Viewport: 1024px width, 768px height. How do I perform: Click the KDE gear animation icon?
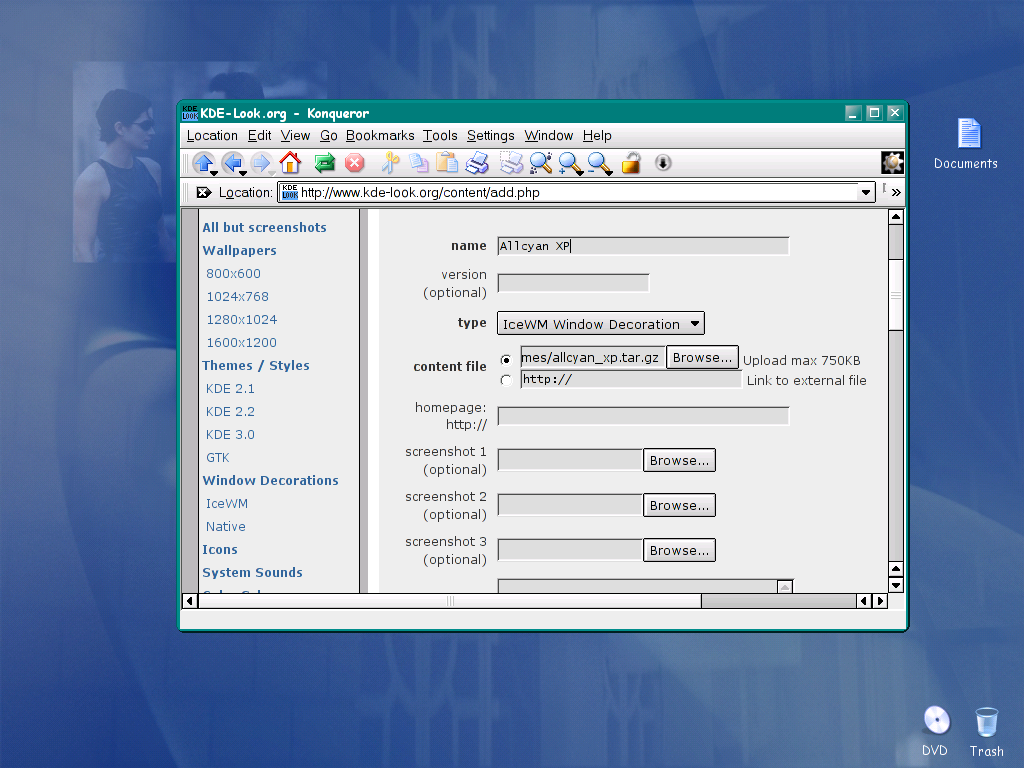[892, 163]
